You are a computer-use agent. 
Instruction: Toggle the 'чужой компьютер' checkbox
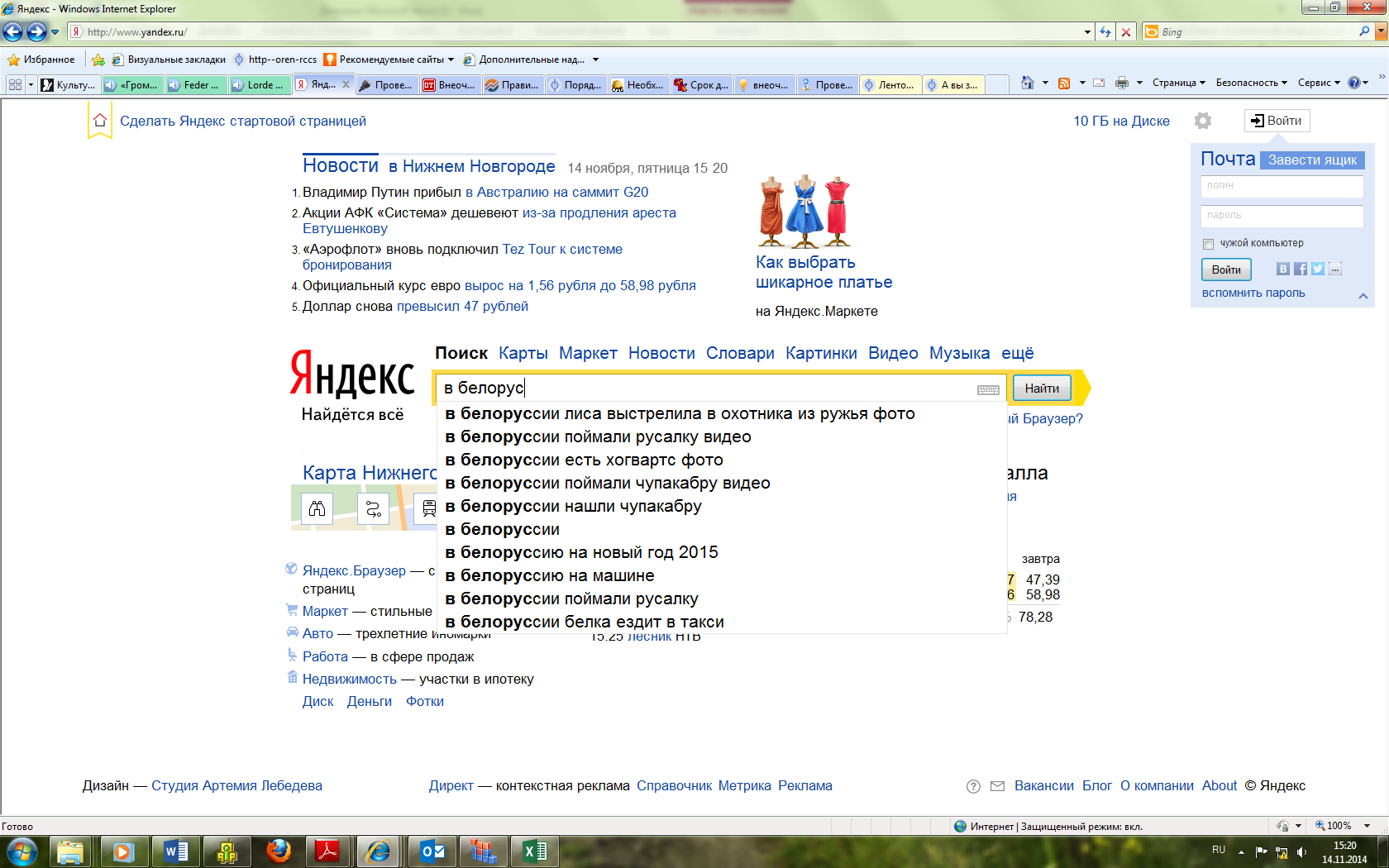1208,244
